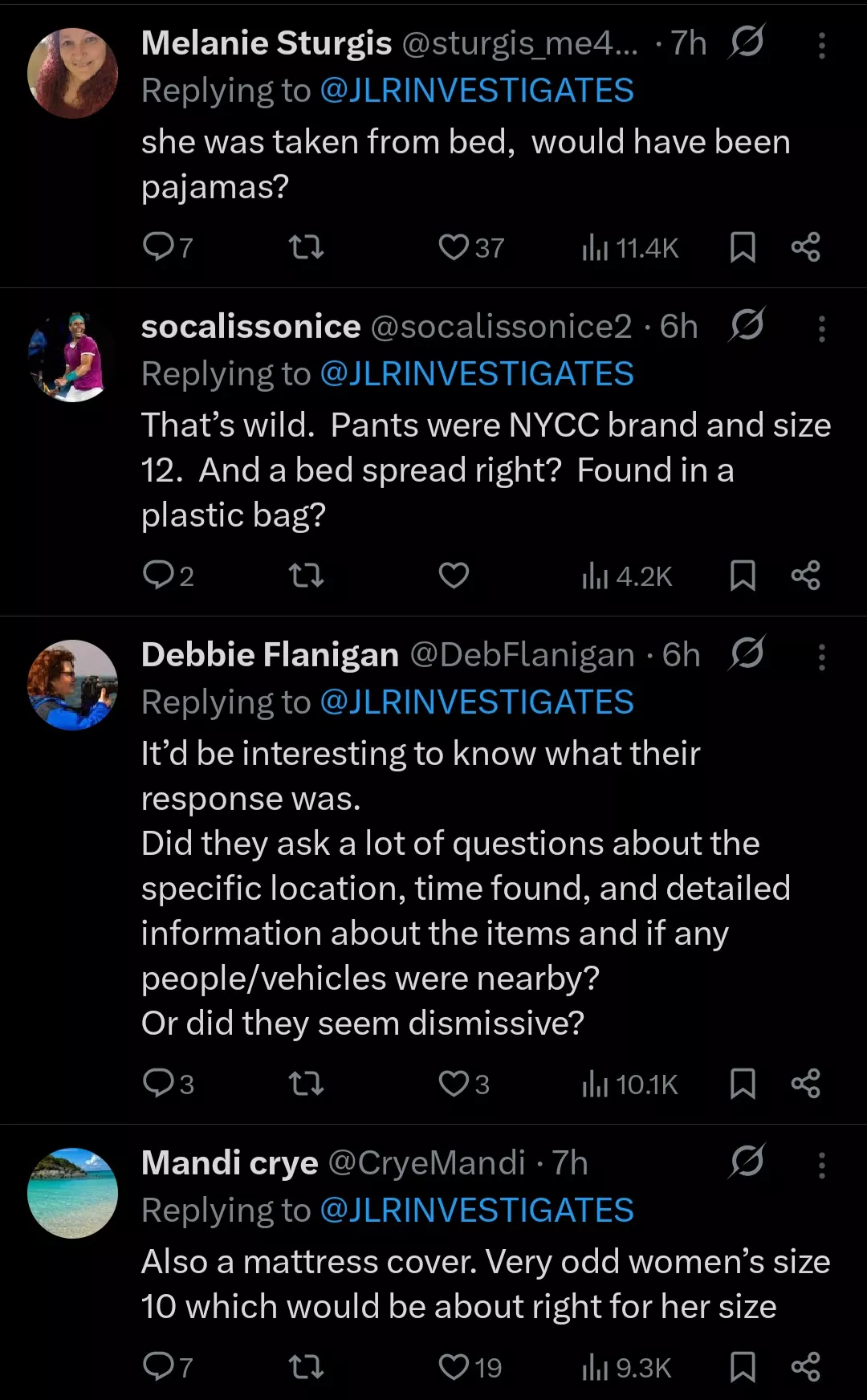Open more options on Debbie Flanigan's tweet
The image size is (867, 1400).
tap(821, 657)
